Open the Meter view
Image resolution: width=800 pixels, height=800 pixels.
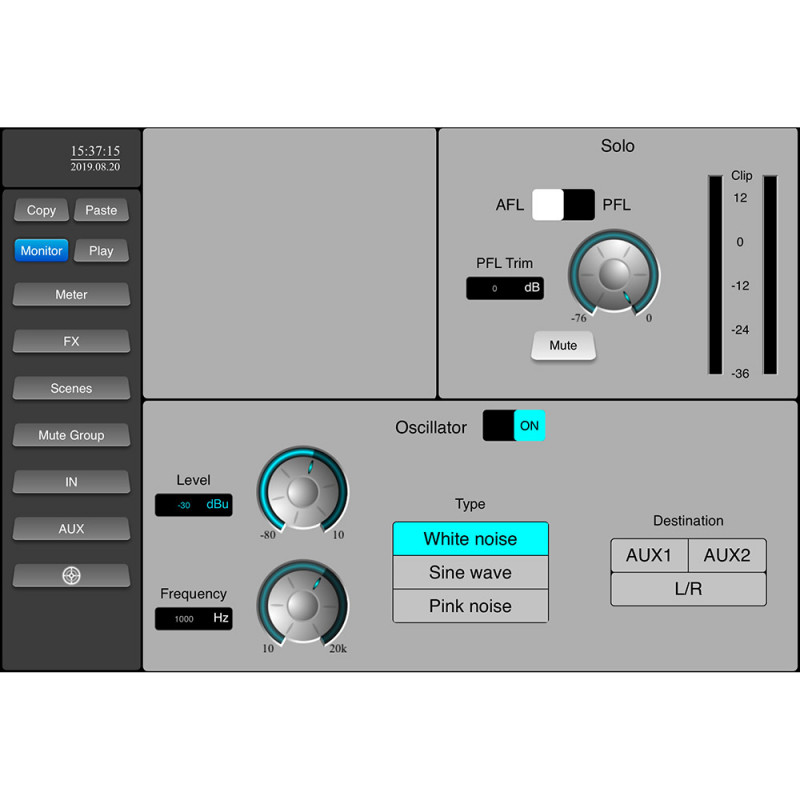pyautogui.click(x=71, y=295)
